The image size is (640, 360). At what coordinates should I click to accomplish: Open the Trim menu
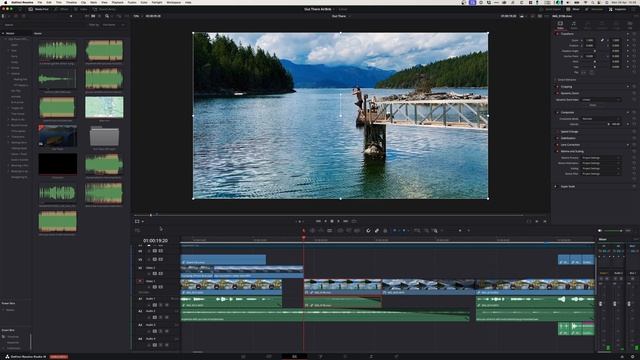[59, 2]
